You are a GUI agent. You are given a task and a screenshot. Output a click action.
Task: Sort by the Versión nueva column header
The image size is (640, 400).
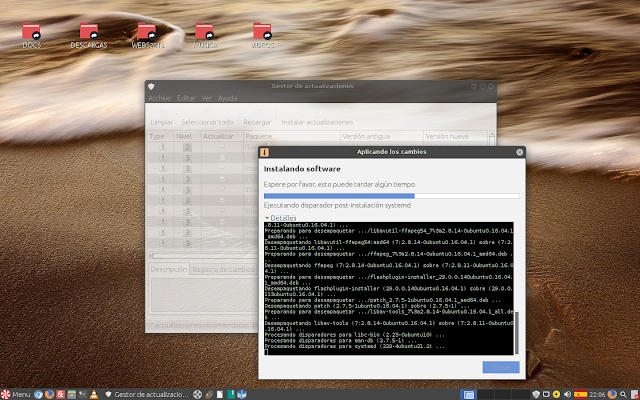point(455,136)
